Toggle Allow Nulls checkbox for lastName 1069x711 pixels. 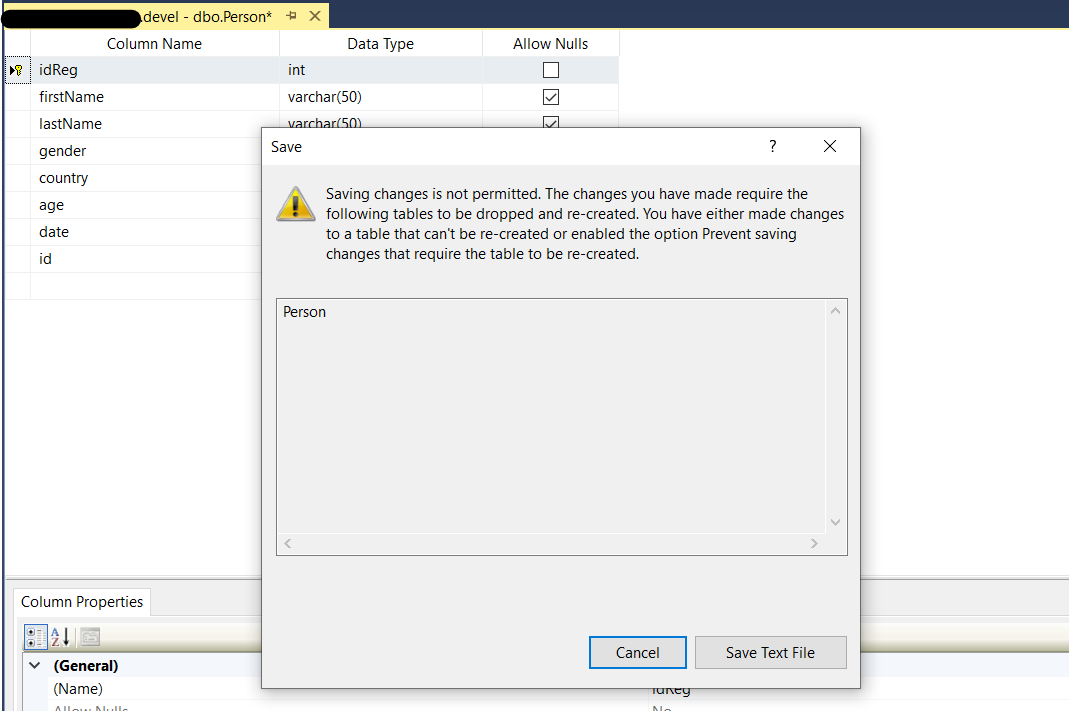point(550,123)
